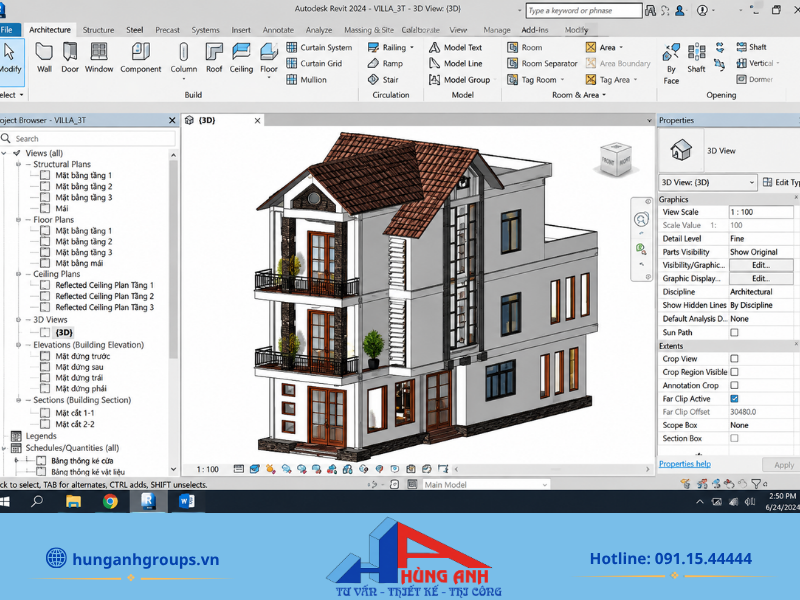Open the Insert ribbon tab
The width and height of the screenshot is (800, 600).
pos(241,30)
